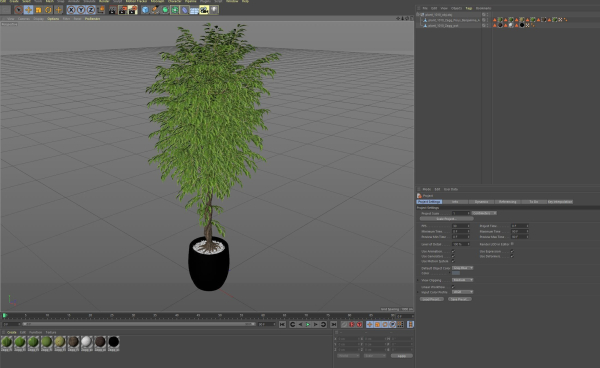
Task: Click the spline Pen tool icon
Action: (155, 10)
